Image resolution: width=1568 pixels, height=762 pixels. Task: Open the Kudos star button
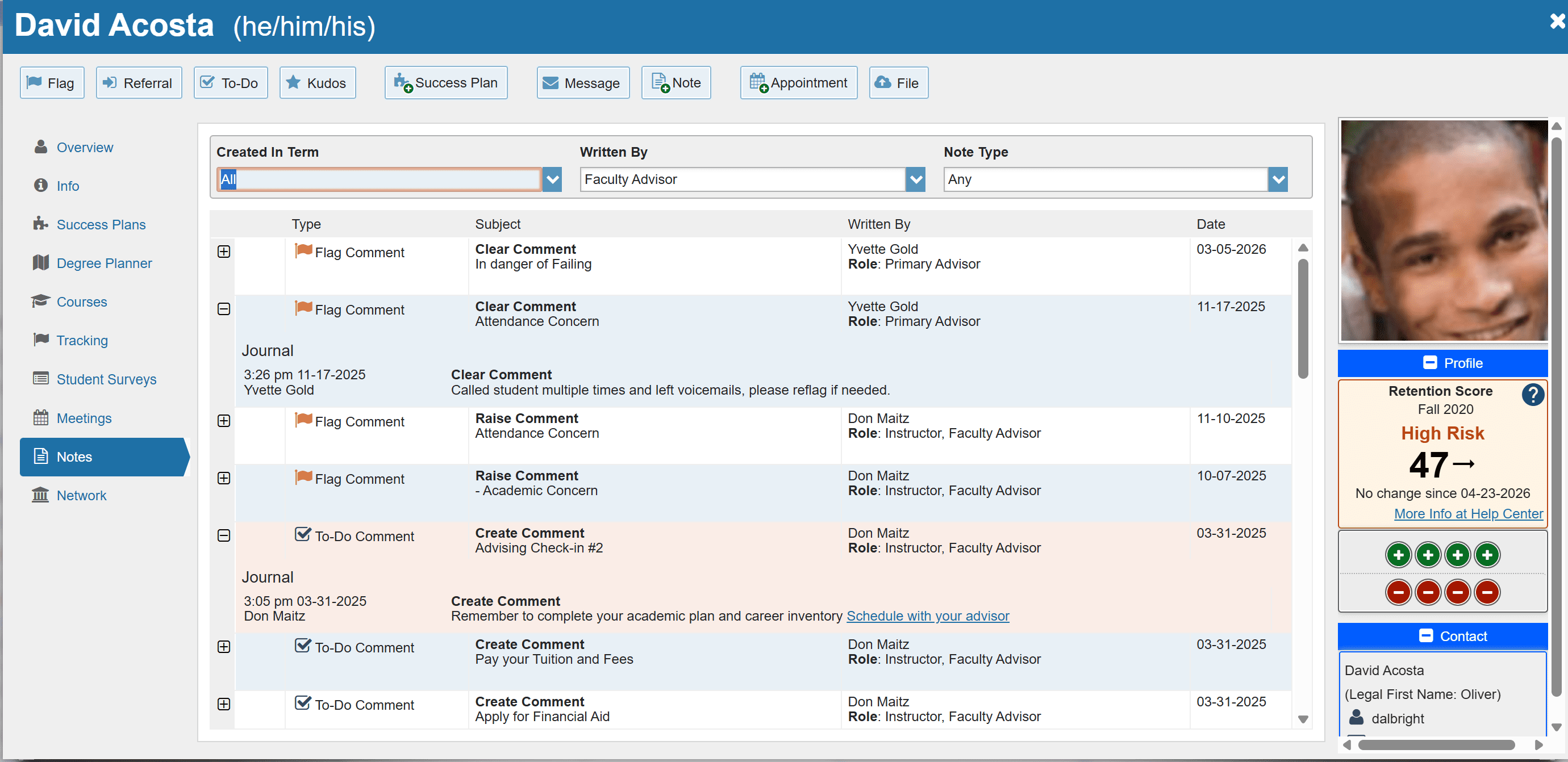click(x=316, y=83)
